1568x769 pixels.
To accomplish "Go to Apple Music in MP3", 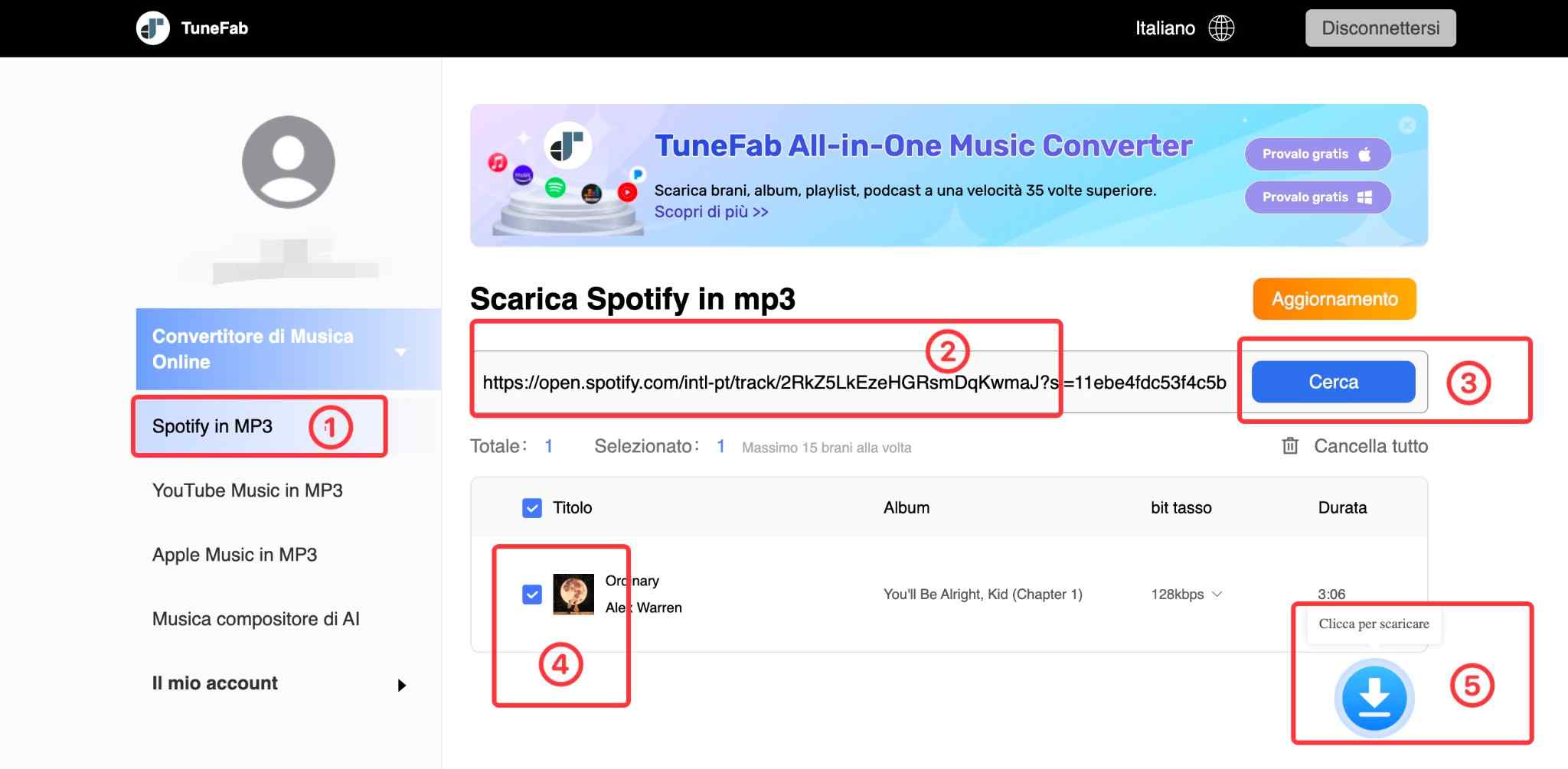I will coord(234,555).
